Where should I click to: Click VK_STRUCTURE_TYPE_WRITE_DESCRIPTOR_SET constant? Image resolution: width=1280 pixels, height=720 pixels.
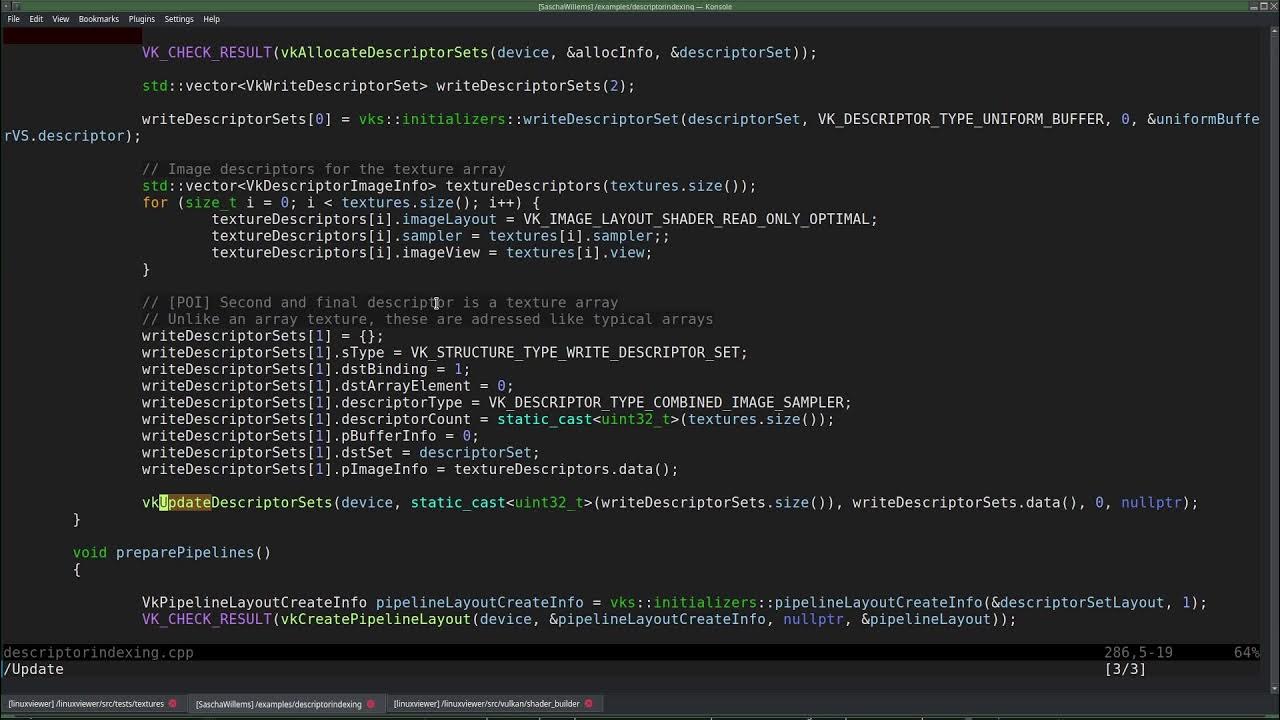pyautogui.click(x=575, y=352)
